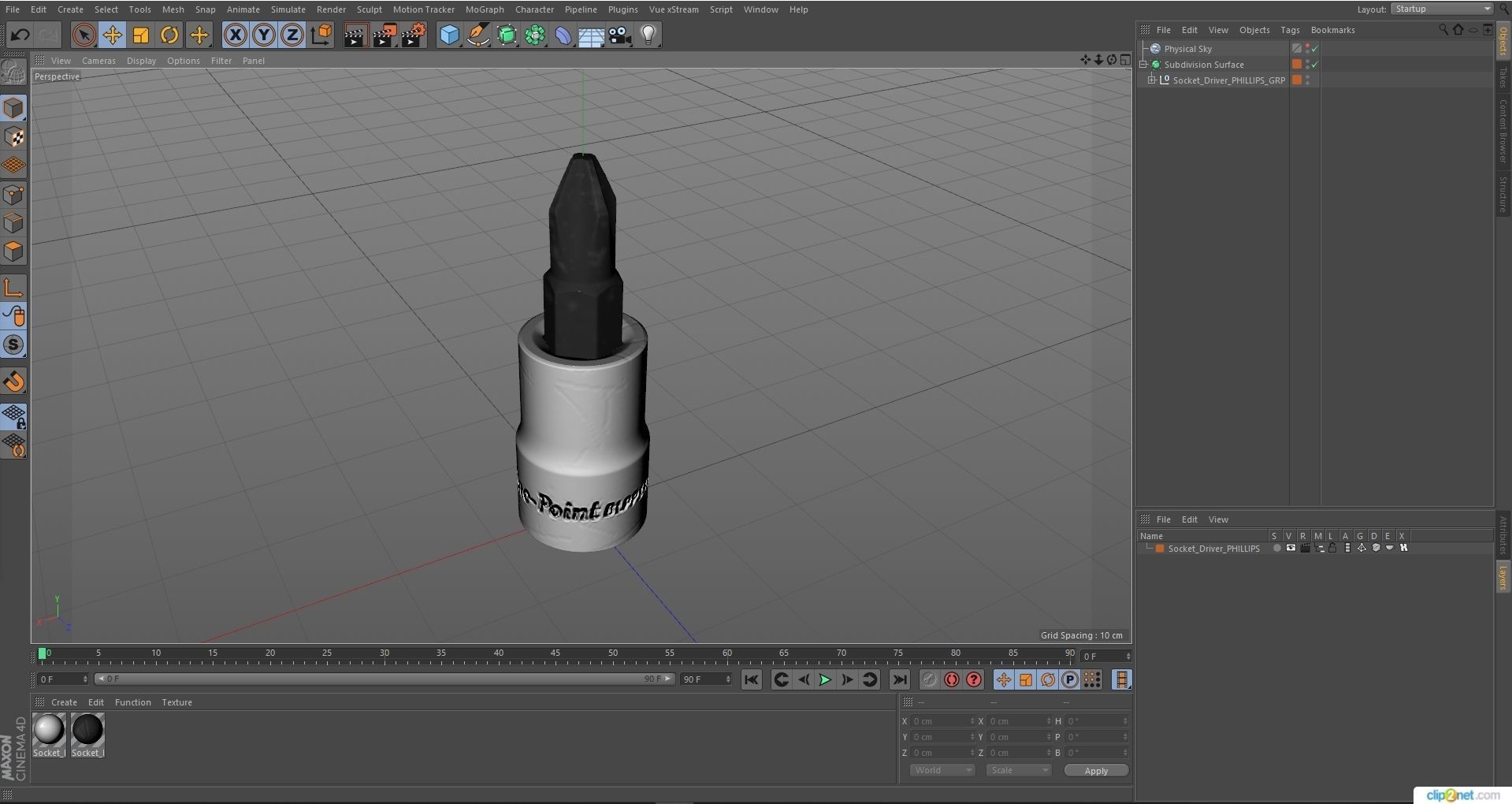Expand the Socket_Driver_PHILLIPS_GRP object
Viewport: 1512px width, 804px height.
point(1151,80)
